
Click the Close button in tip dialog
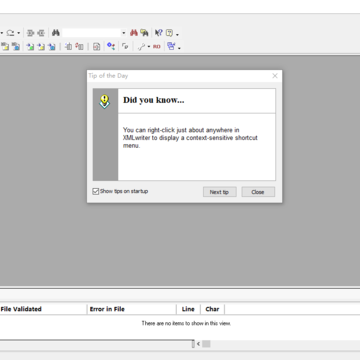tap(258, 192)
